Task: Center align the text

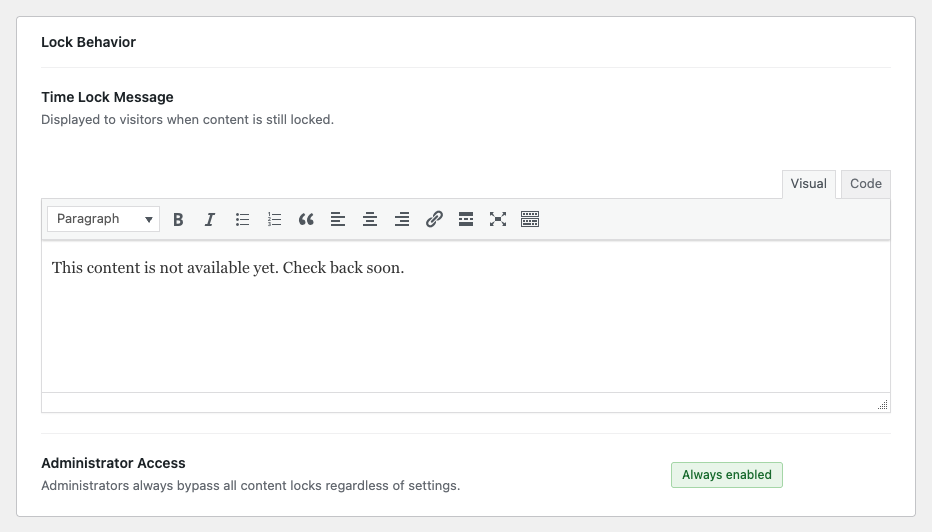Action: pos(370,219)
